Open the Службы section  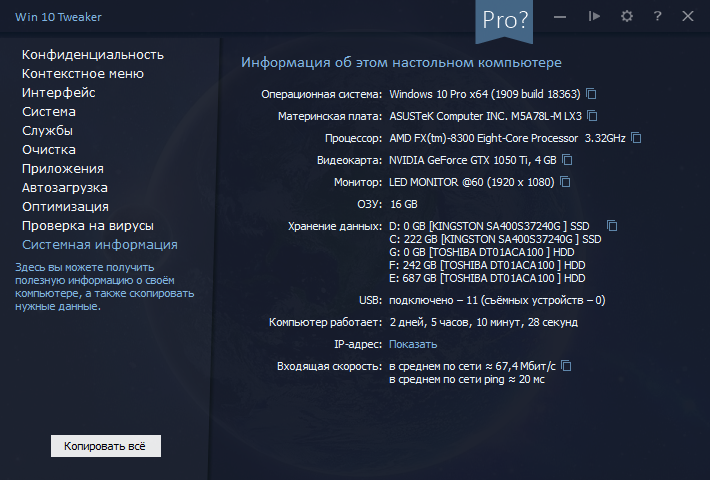(x=48, y=131)
